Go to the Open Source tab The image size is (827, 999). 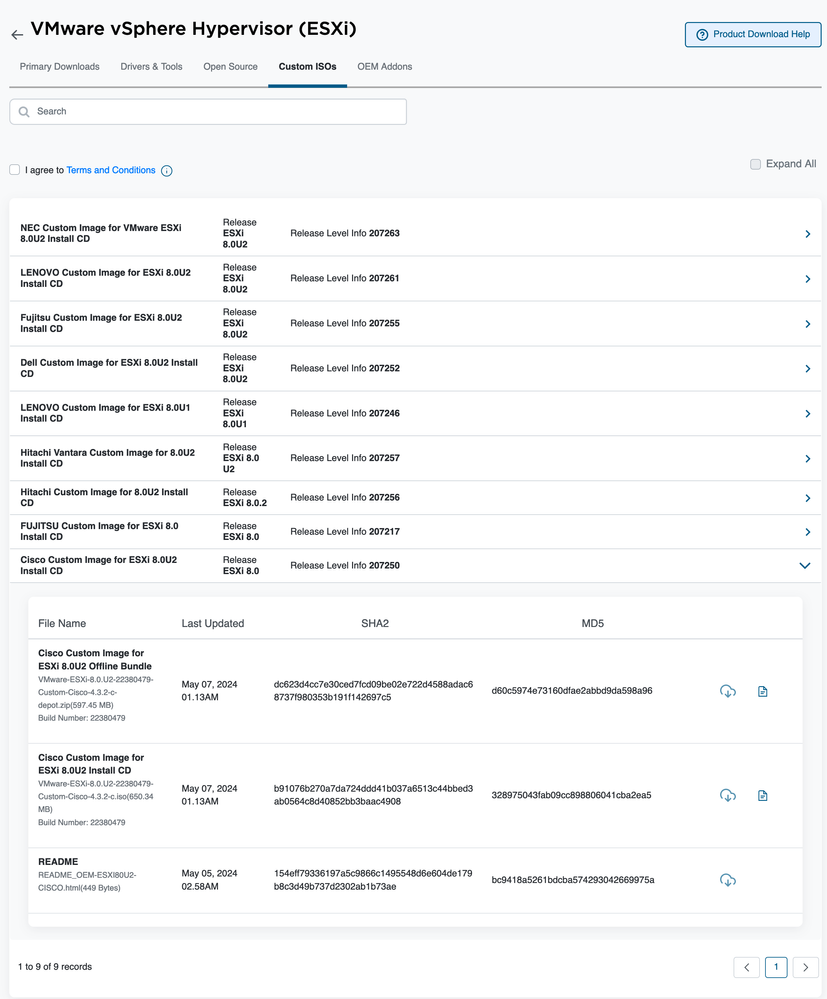pos(230,67)
